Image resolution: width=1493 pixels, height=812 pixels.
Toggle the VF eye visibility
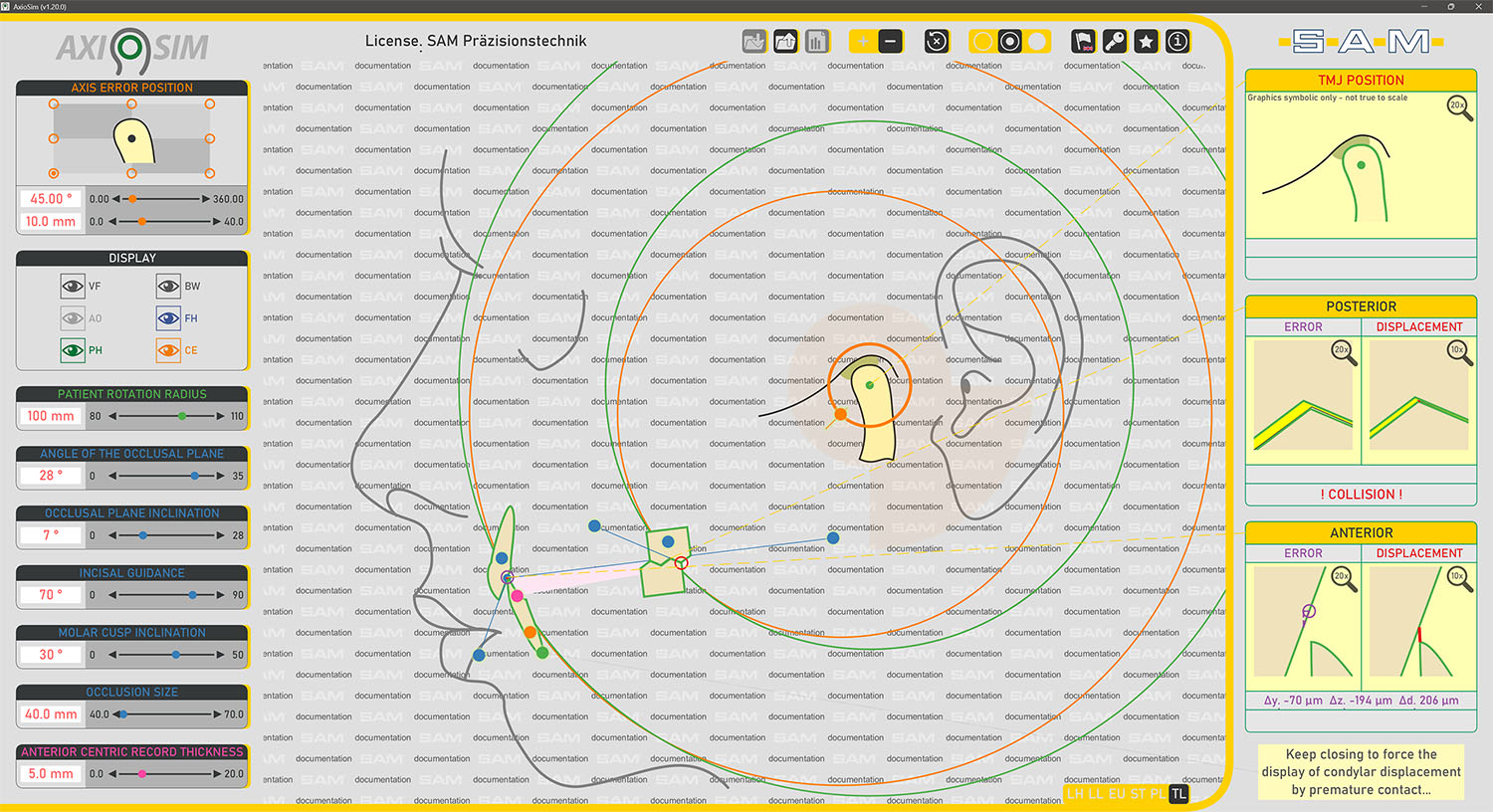(x=73, y=287)
